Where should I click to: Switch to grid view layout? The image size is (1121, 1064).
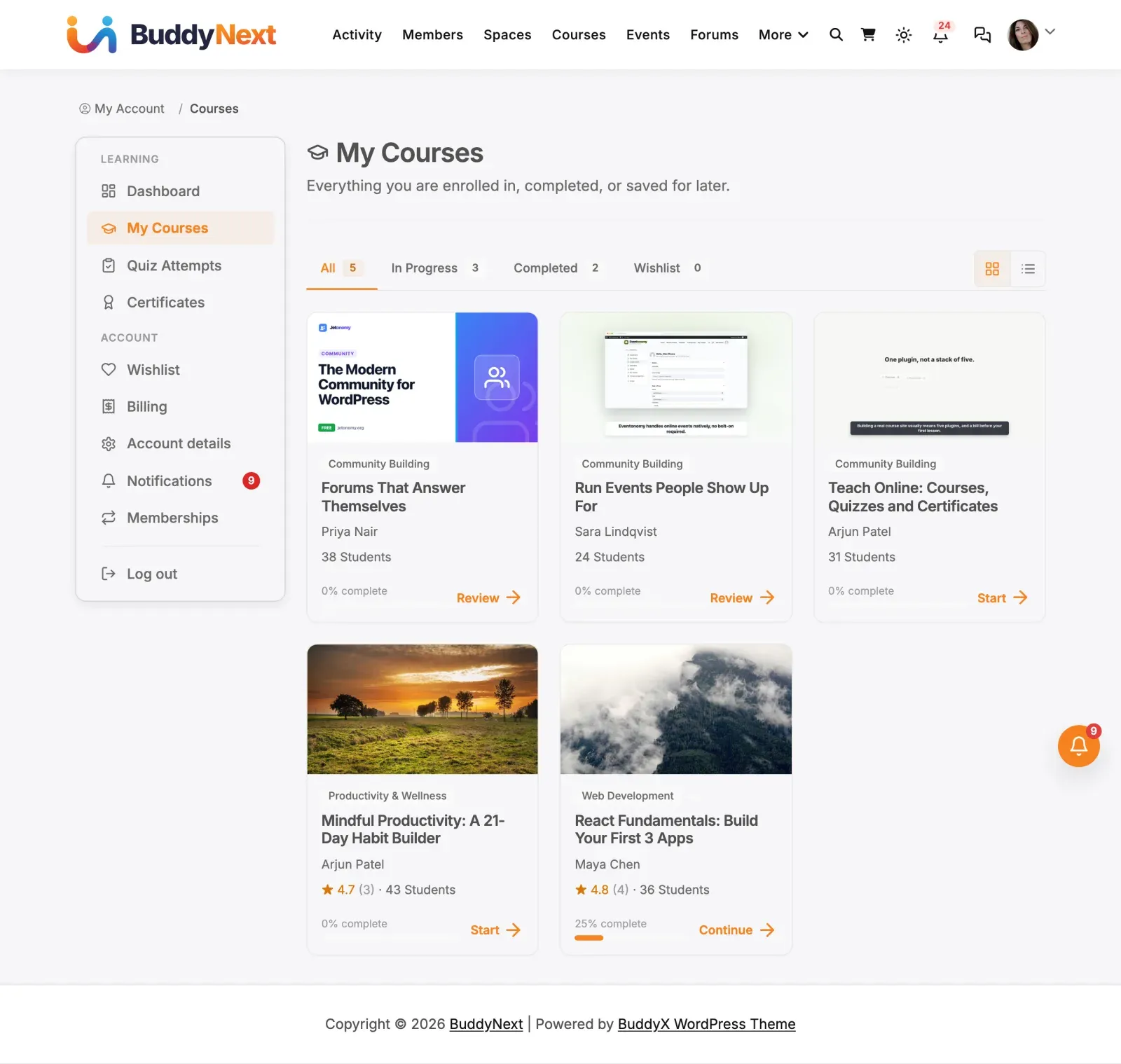[x=992, y=269]
